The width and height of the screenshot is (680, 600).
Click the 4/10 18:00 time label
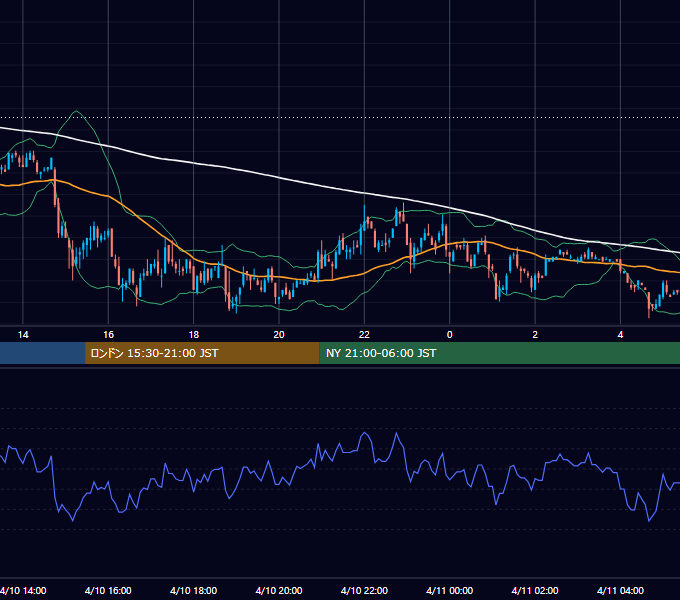click(x=193, y=590)
